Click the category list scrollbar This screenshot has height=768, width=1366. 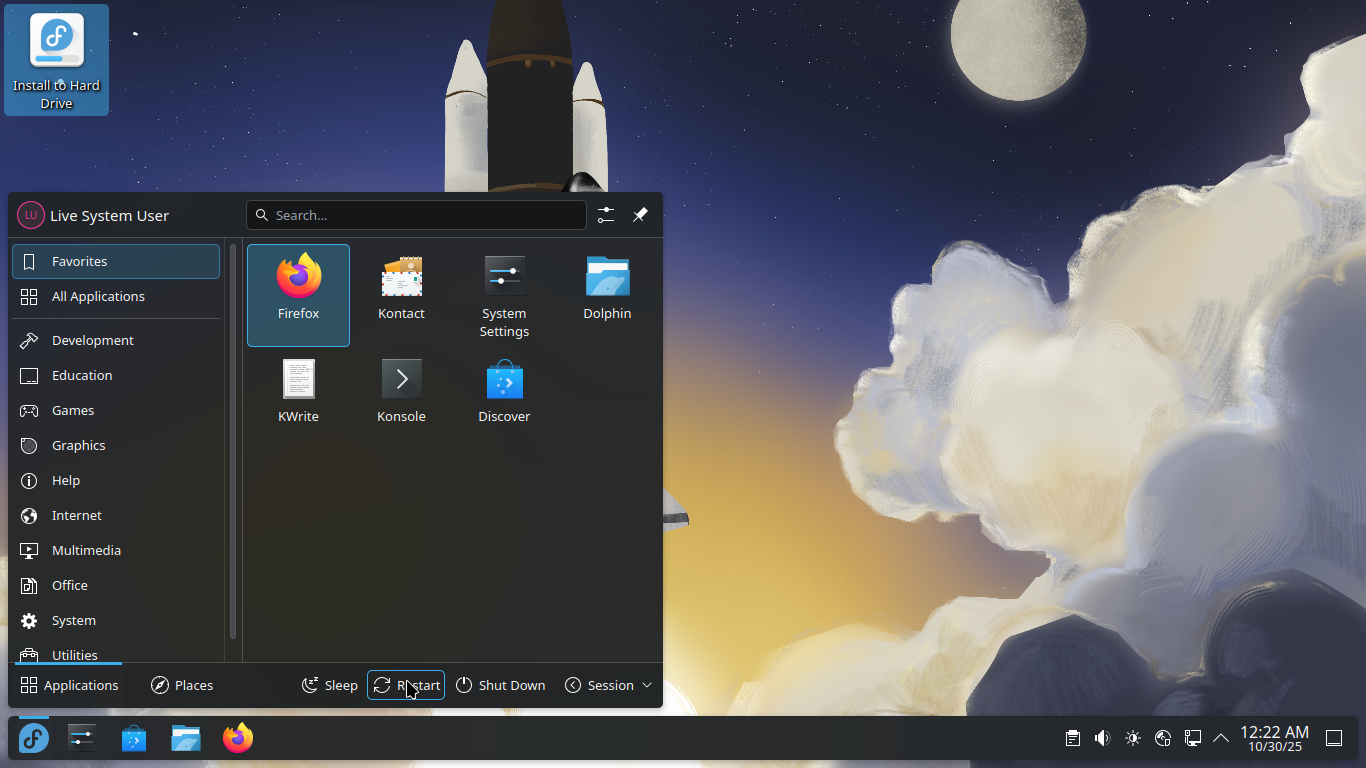pos(233,440)
